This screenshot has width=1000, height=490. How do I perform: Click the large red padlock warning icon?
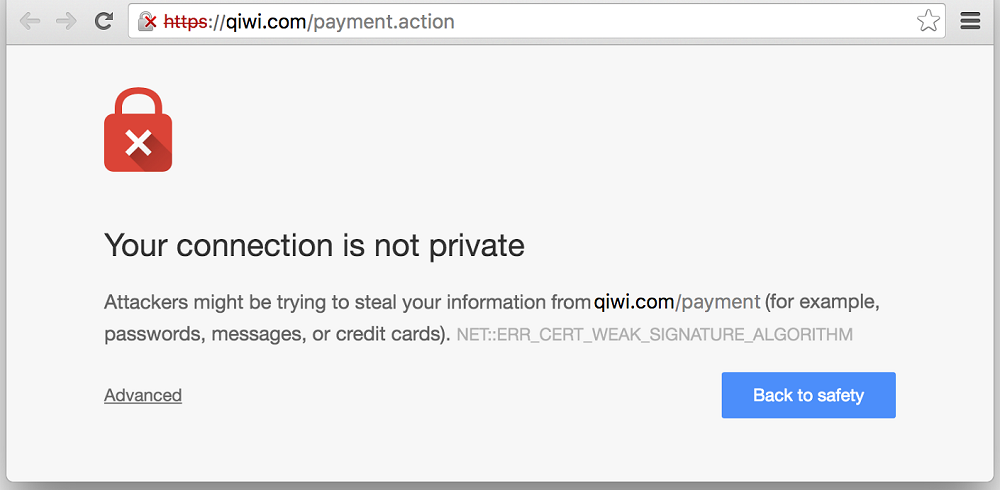point(138,130)
